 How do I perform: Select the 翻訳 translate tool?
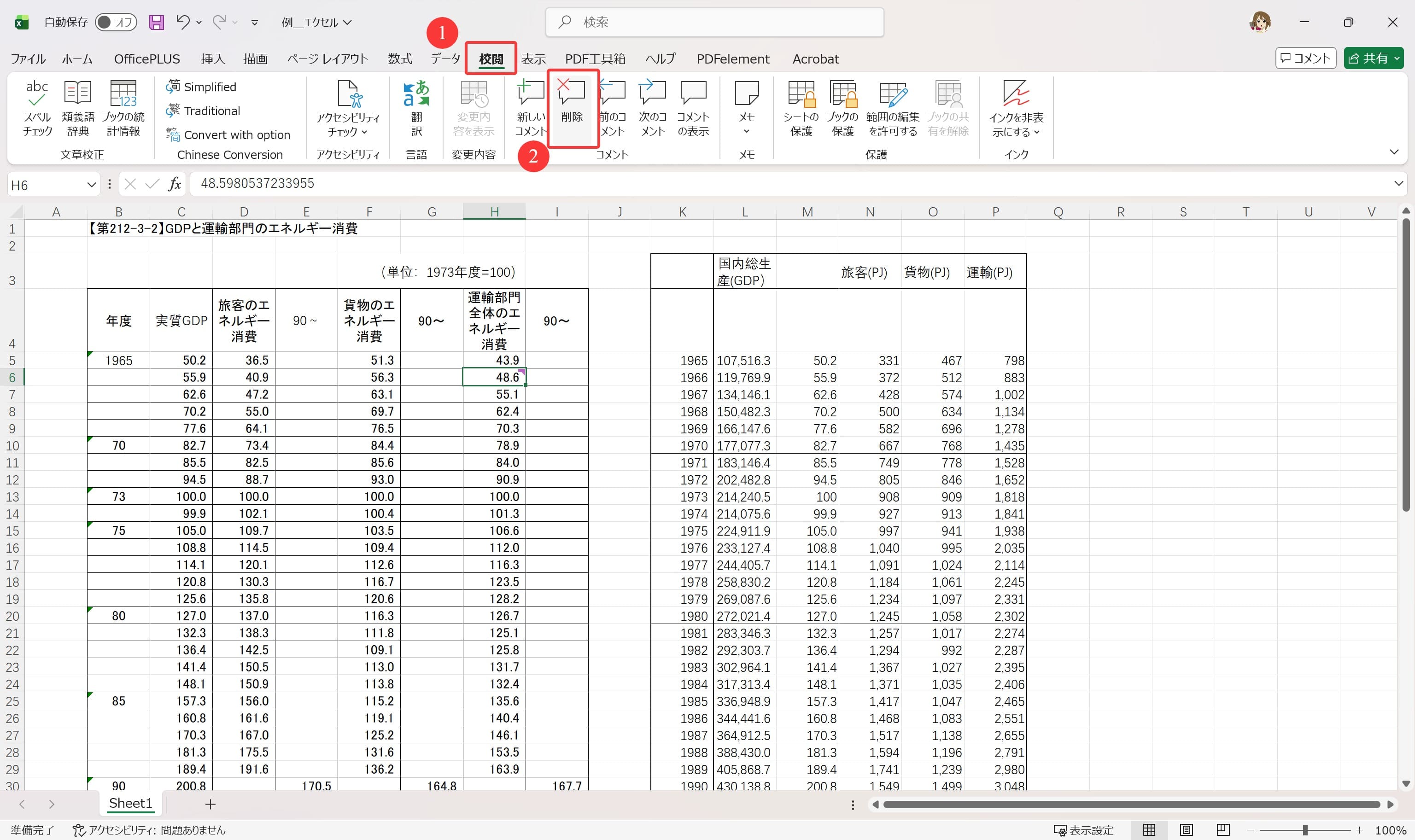[x=416, y=108]
